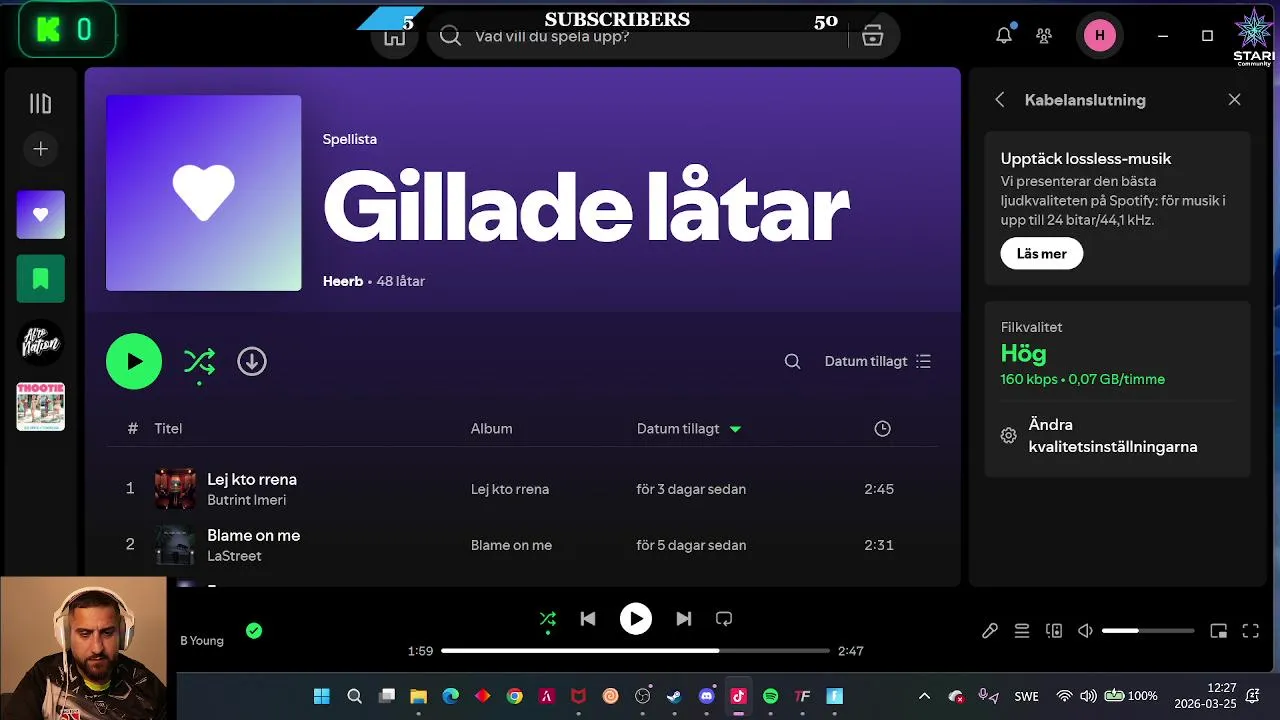Viewport: 1280px width, 720px height.
Task: Open the Browse icon beside search field
Action: click(873, 37)
